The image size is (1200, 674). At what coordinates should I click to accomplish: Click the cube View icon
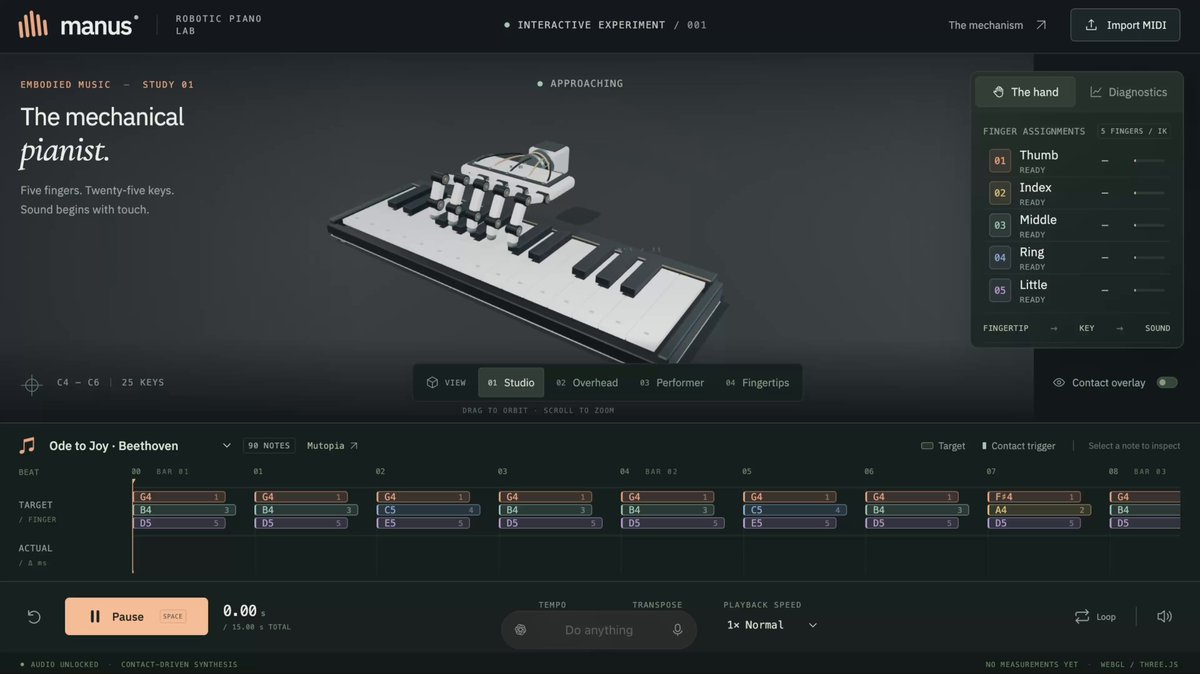tap(432, 382)
